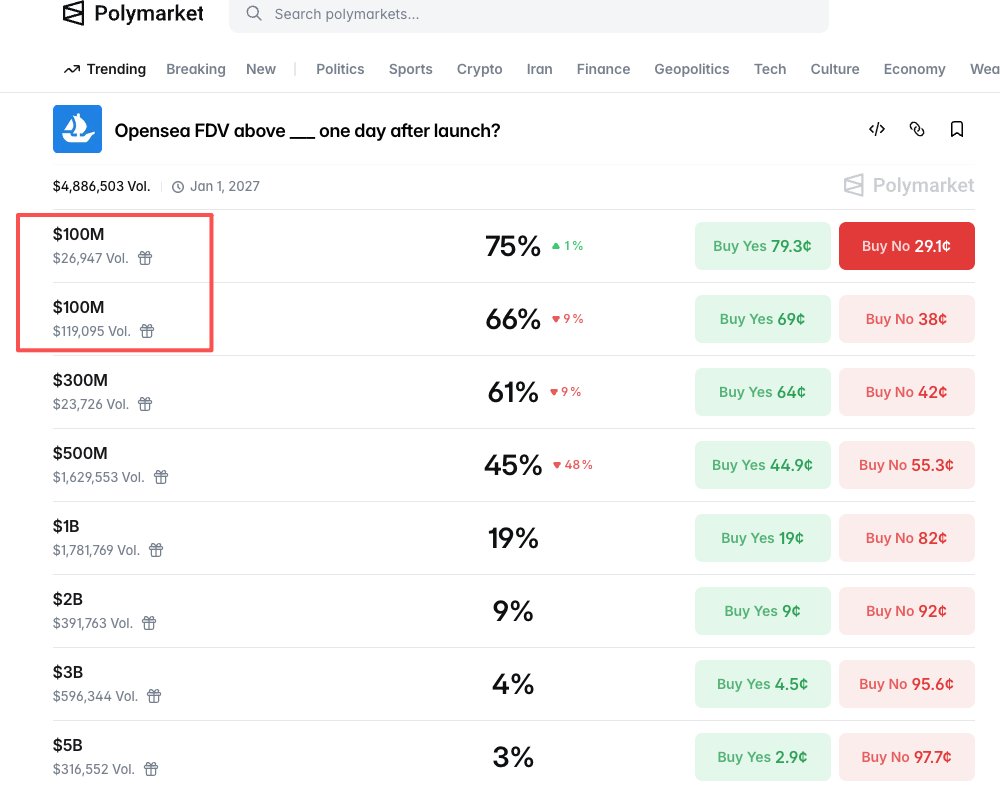
Task: Click Buy Yes 79.3¢
Action: [x=762, y=246]
